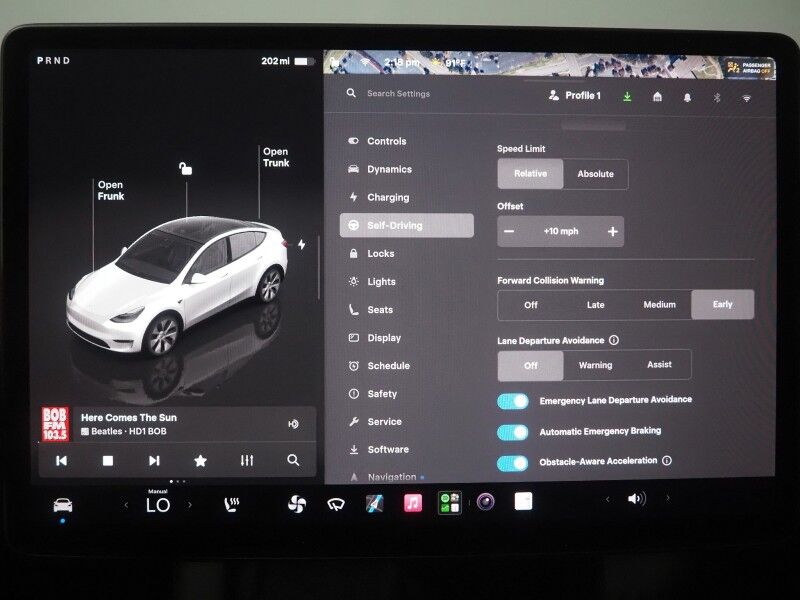The image size is (800, 600).
Task: Toggle Emergency Lane Departure Avoidance switch
Action: point(513,401)
